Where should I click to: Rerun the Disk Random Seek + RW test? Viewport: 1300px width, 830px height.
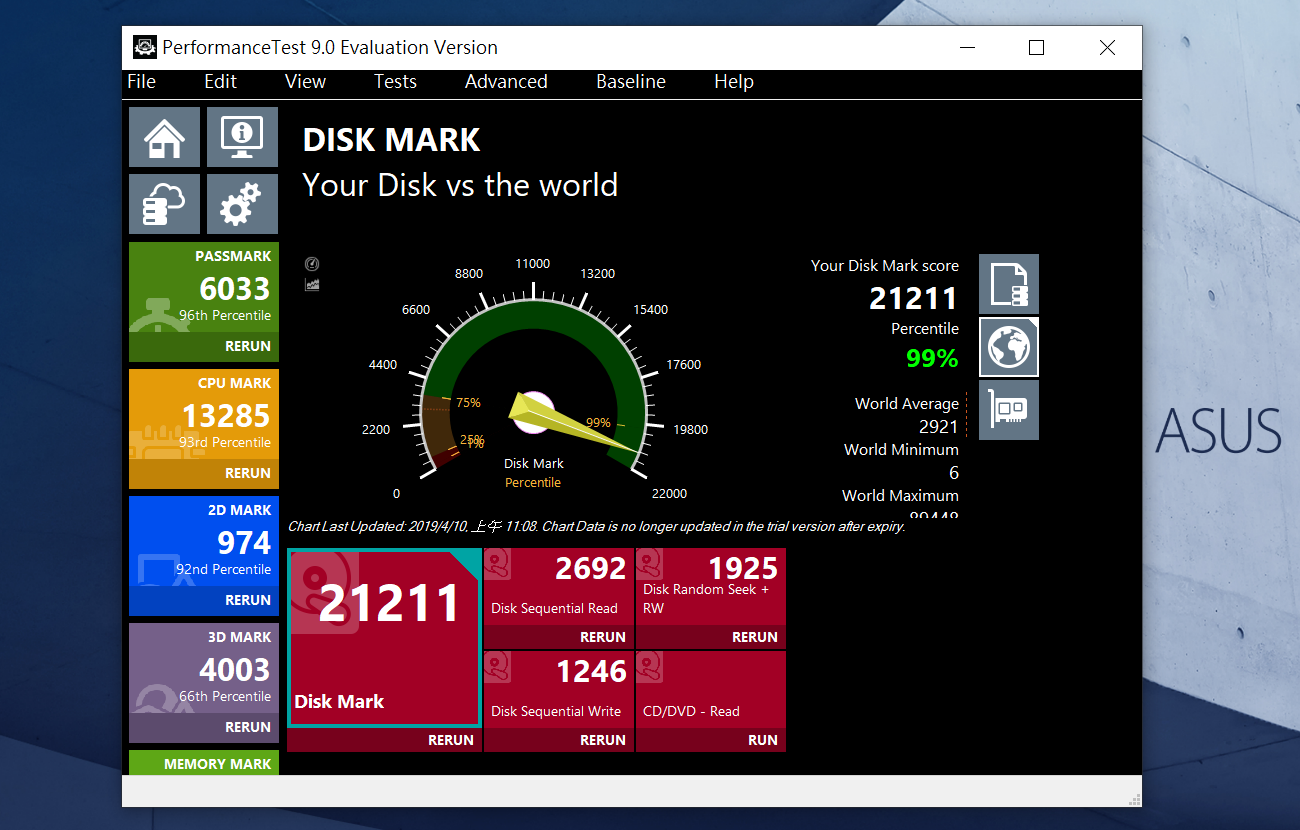(755, 637)
